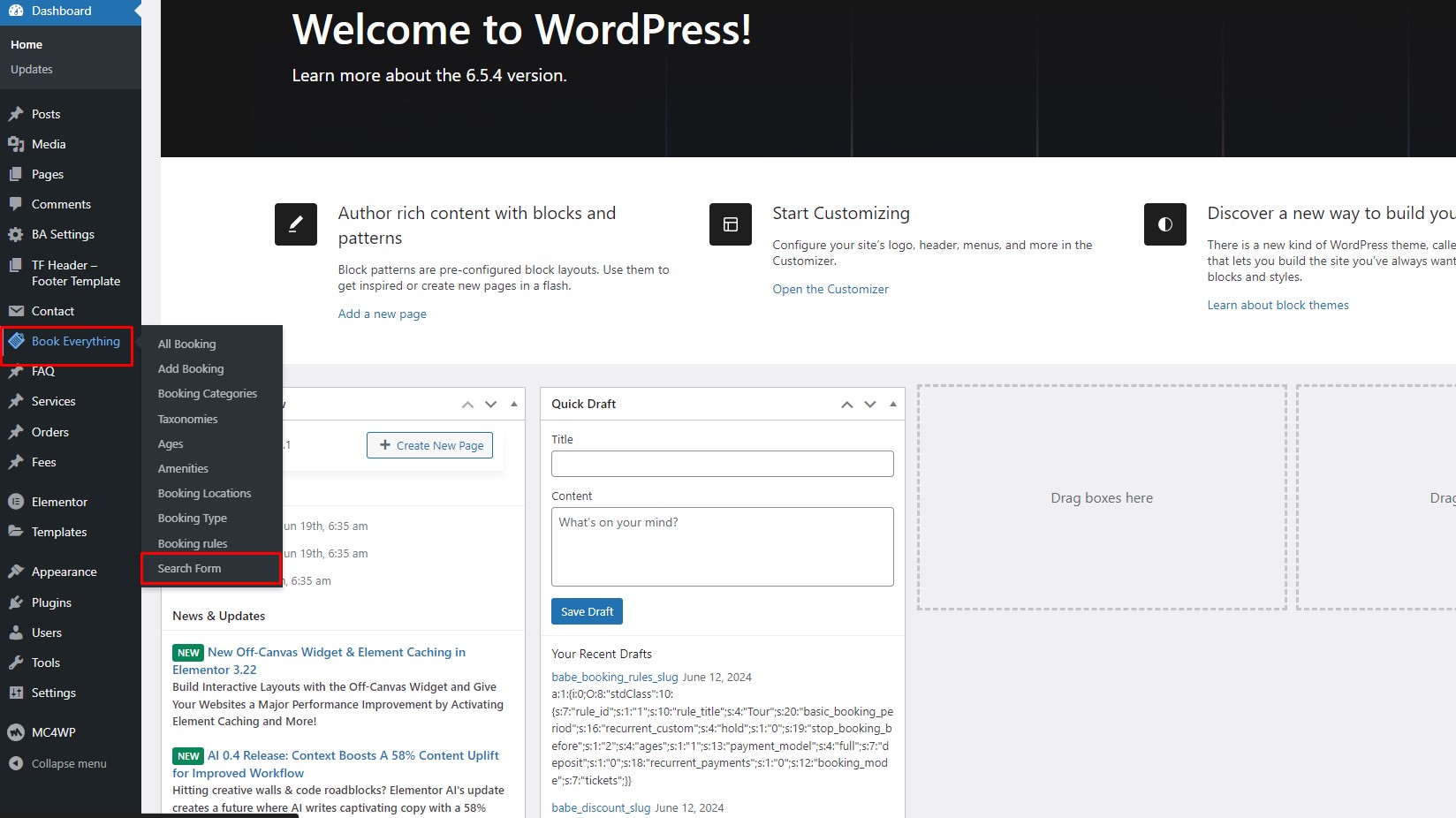
Task: Focus the What's on your mind content box
Action: click(723, 547)
